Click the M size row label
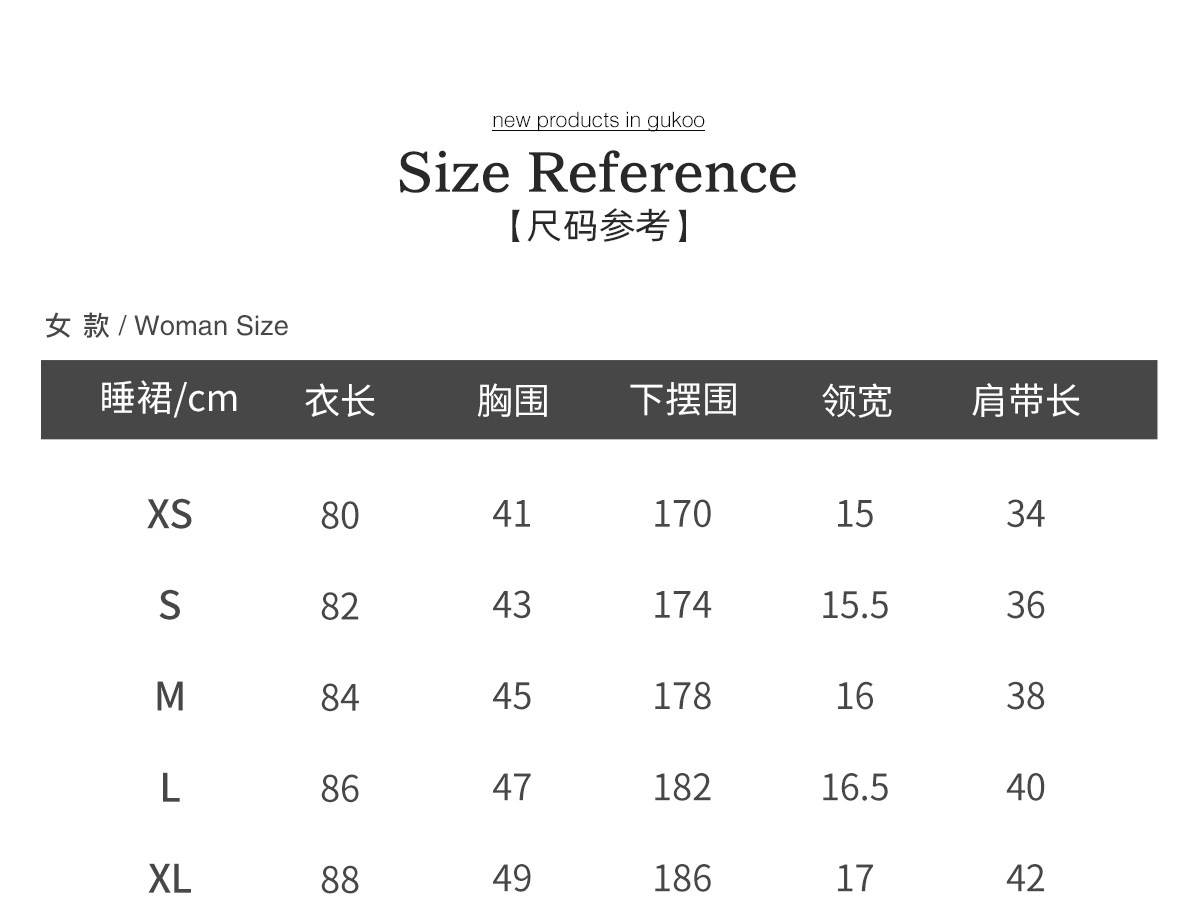The image size is (1200, 923). [x=170, y=696]
